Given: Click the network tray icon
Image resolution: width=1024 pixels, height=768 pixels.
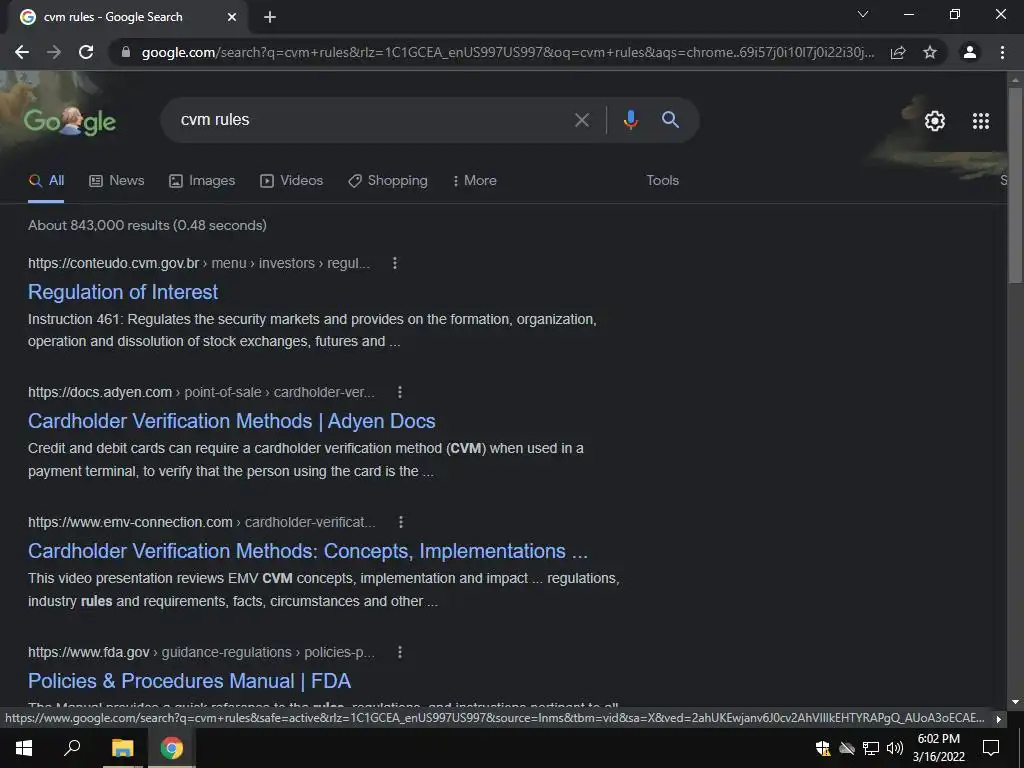Looking at the screenshot, I should (x=871, y=748).
